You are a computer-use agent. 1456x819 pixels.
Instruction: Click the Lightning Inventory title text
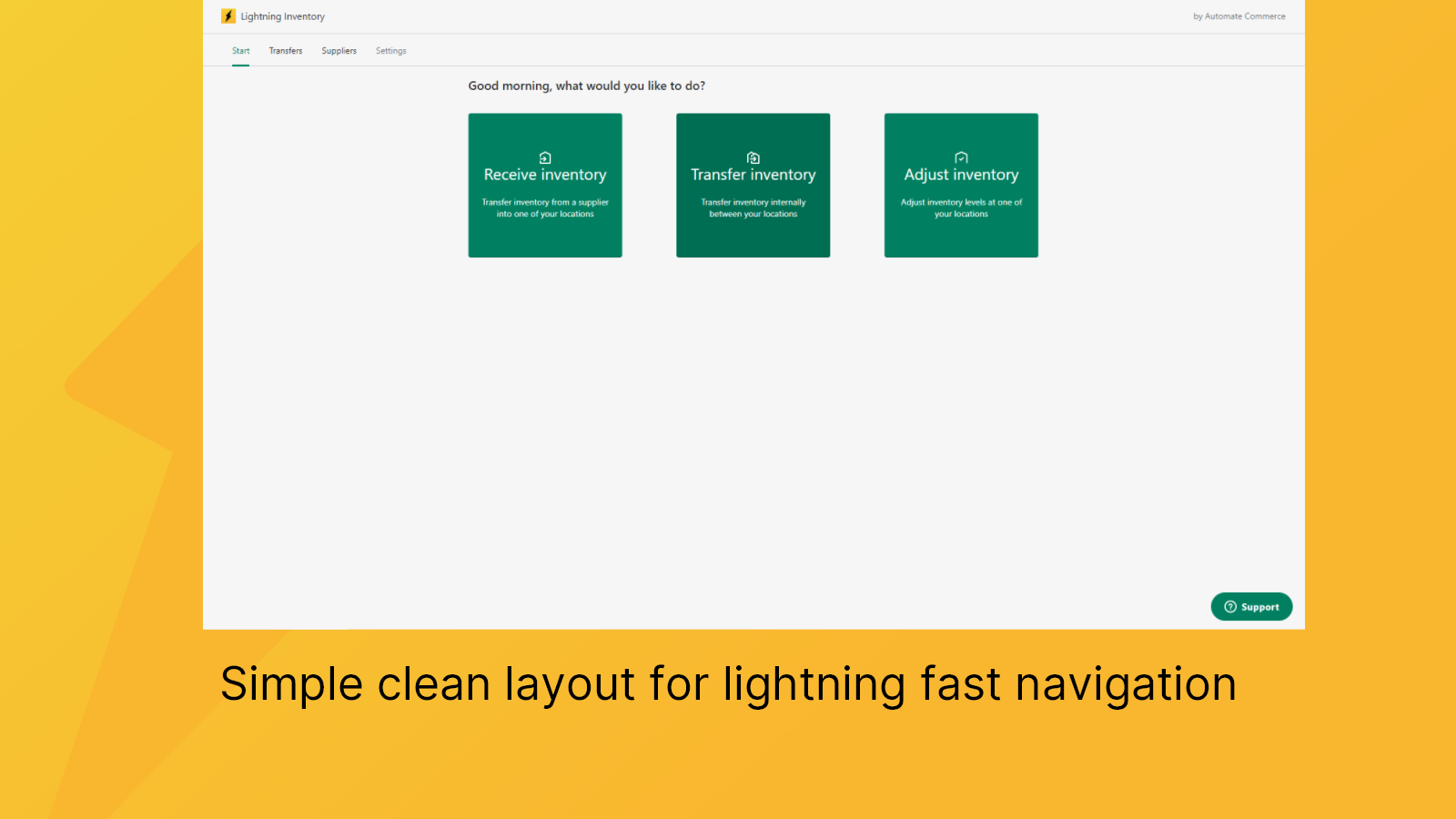click(281, 15)
